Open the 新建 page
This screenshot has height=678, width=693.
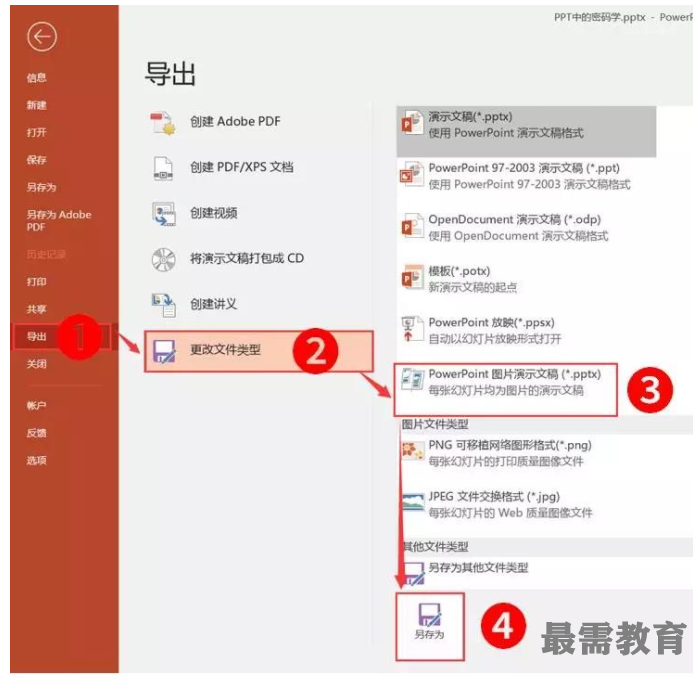tap(36, 105)
